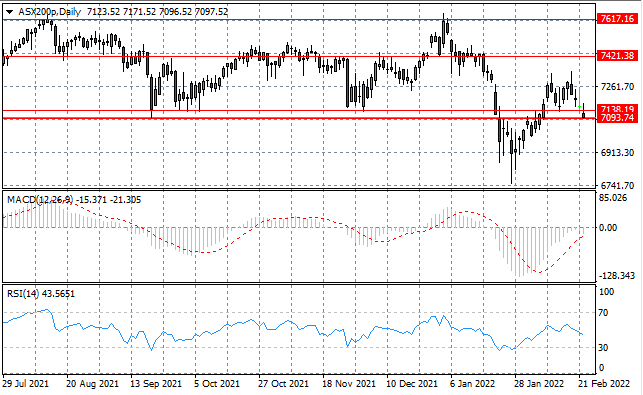The image size is (643, 395).
Task: Click the RSI 30 scale value
Action: 604,347
